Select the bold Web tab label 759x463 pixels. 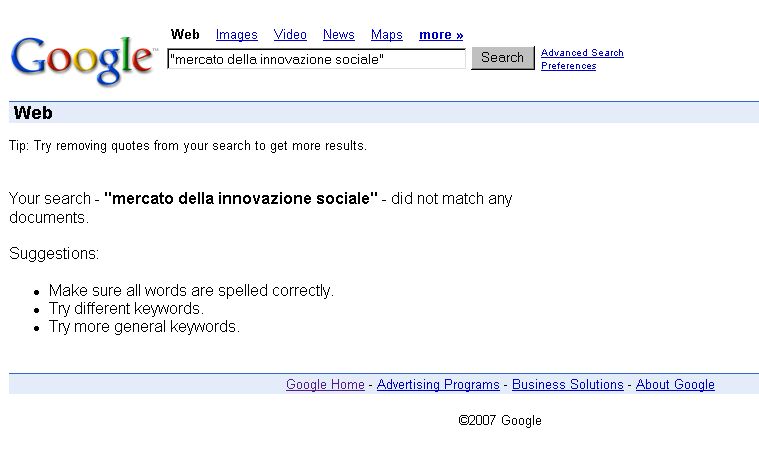click(185, 35)
